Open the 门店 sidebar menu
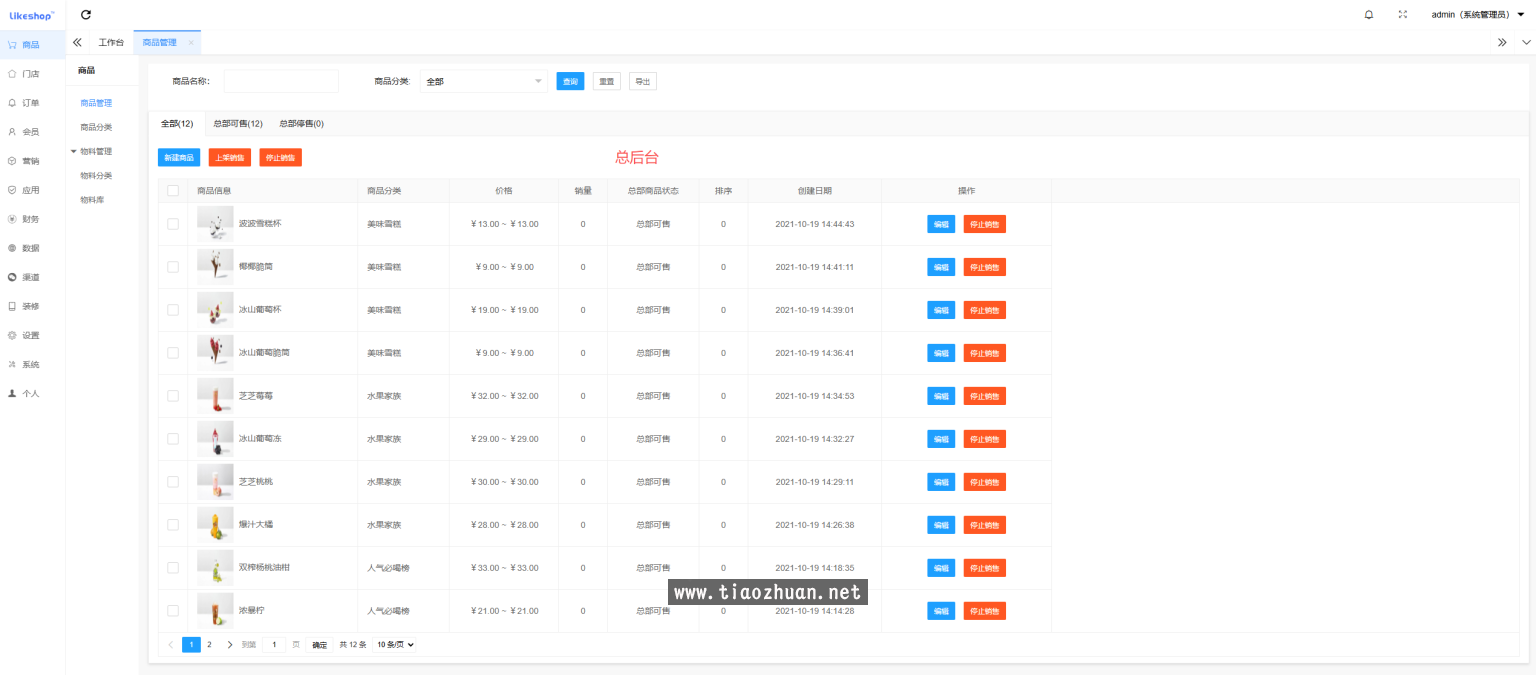The image size is (1536, 675). (32, 74)
